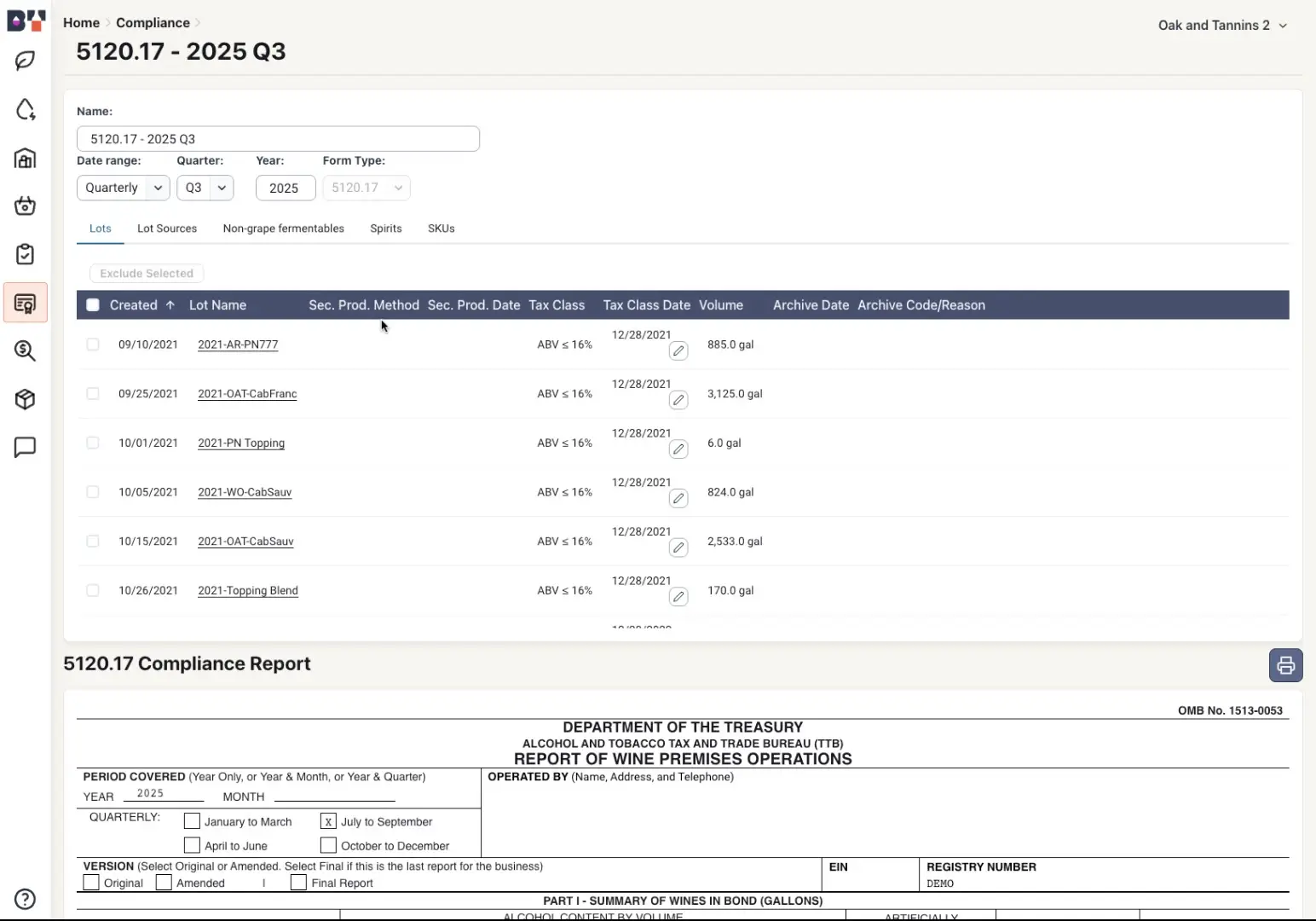Edit tax class date for 2021-OAT-CabFranc
Viewport: 1316px width, 921px height.
(x=678, y=400)
